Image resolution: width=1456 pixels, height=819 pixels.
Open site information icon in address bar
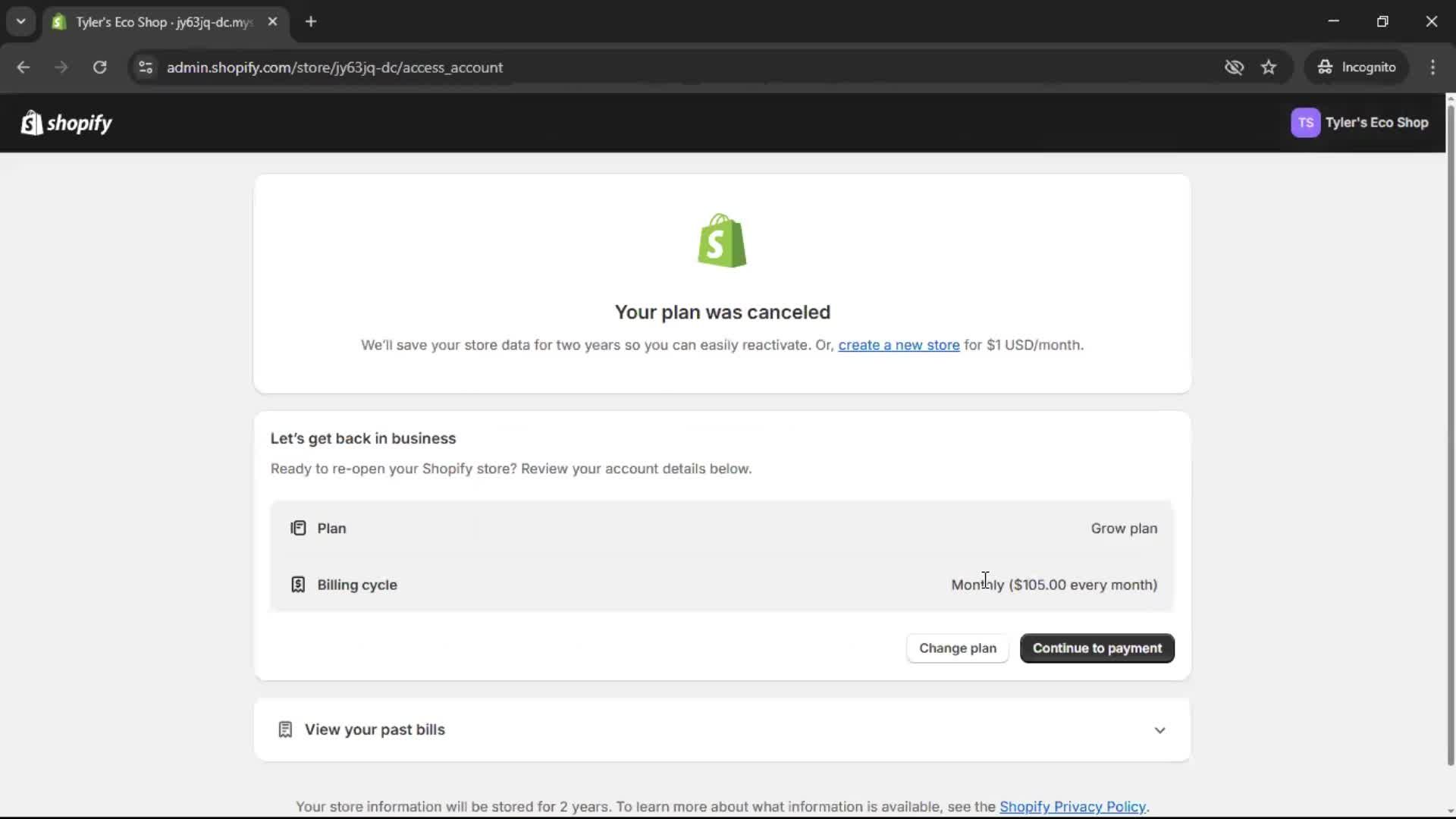pos(146,67)
